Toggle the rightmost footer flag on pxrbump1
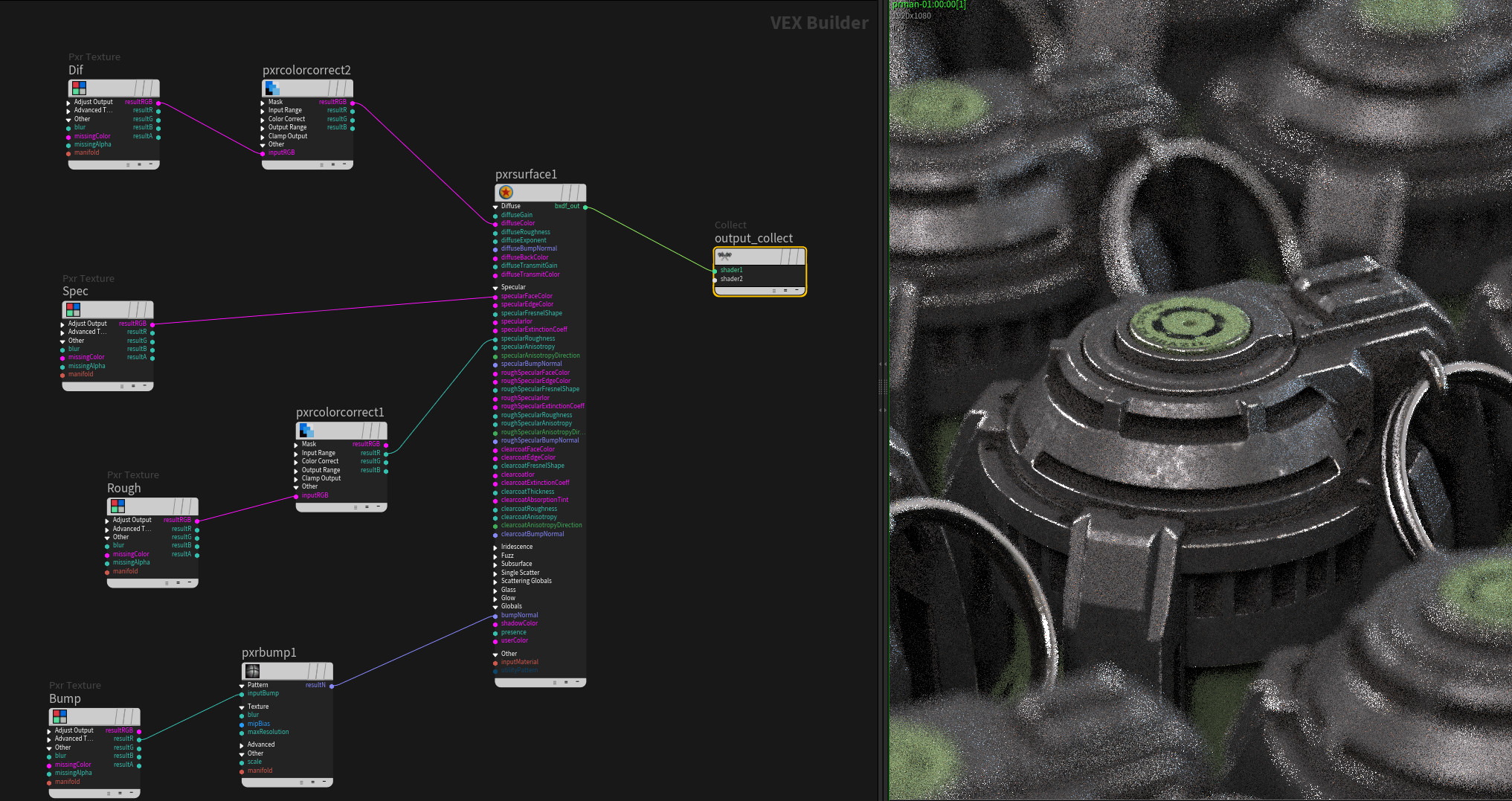The image size is (1512, 801). tap(325, 782)
